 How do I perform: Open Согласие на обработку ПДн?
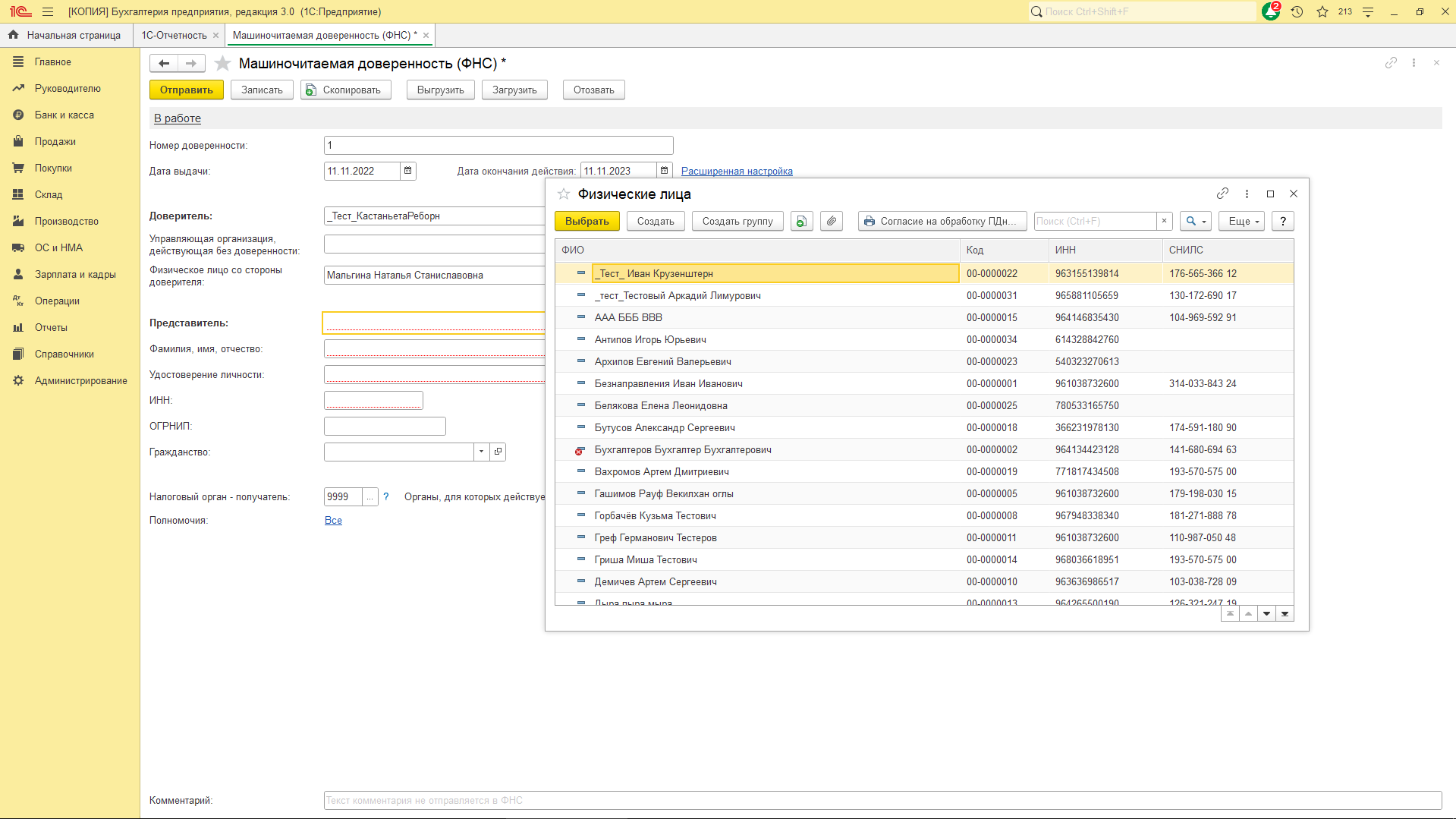tap(942, 221)
